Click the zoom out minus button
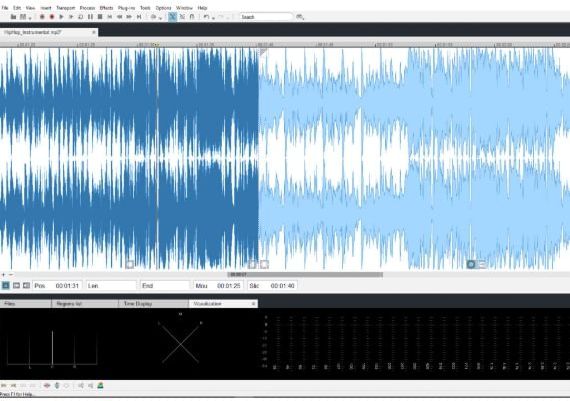 [11, 275]
